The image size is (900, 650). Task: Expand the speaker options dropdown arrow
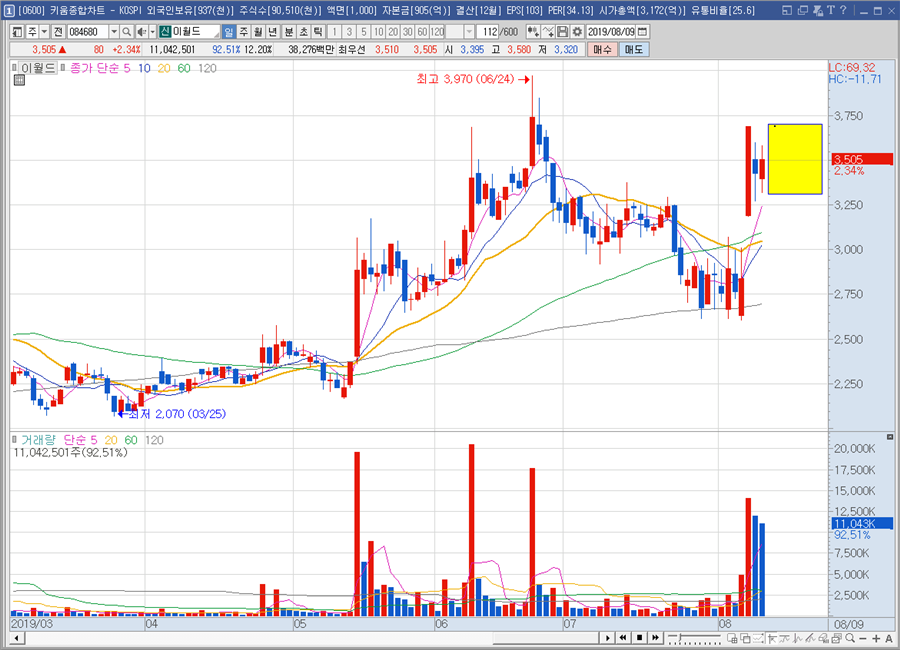click(153, 32)
